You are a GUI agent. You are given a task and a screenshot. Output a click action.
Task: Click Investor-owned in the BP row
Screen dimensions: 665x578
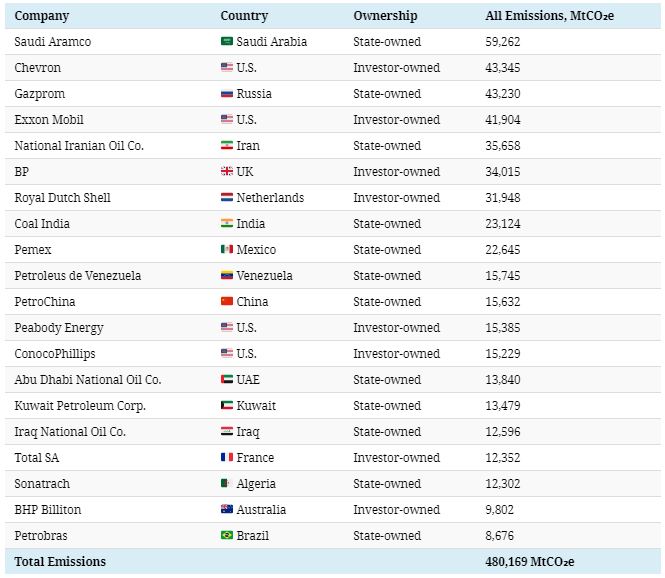[x=397, y=172]
